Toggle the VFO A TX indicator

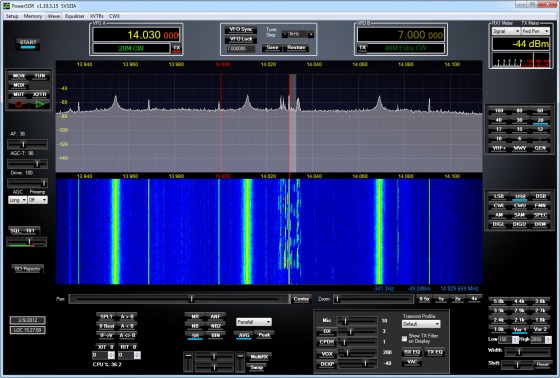click(177, 48)
